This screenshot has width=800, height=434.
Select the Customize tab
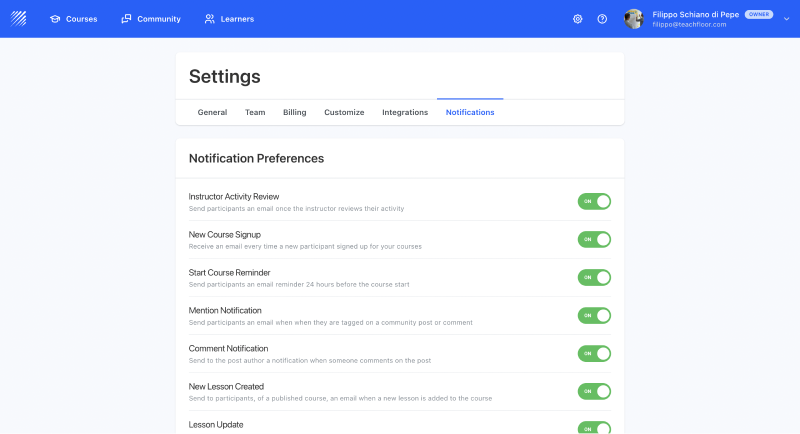344,113
